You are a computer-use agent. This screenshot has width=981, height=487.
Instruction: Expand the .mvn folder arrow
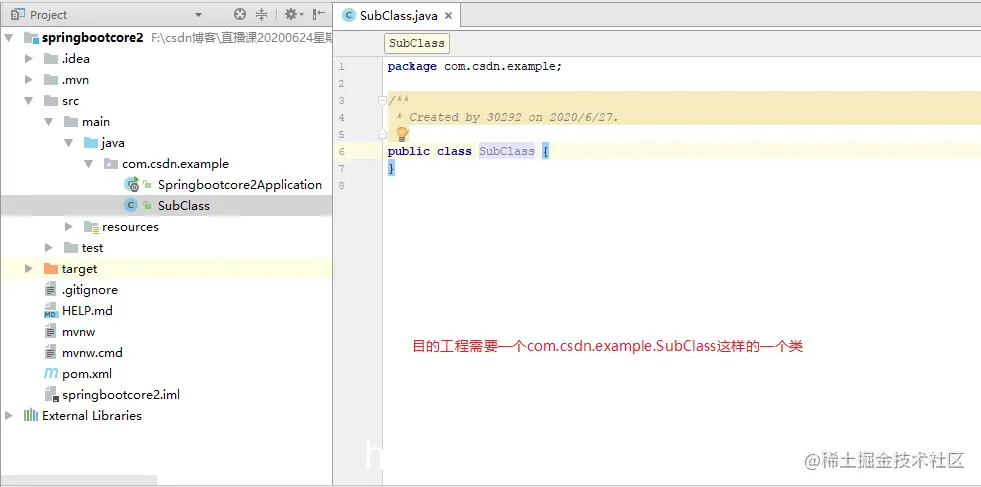coord(28,79)
